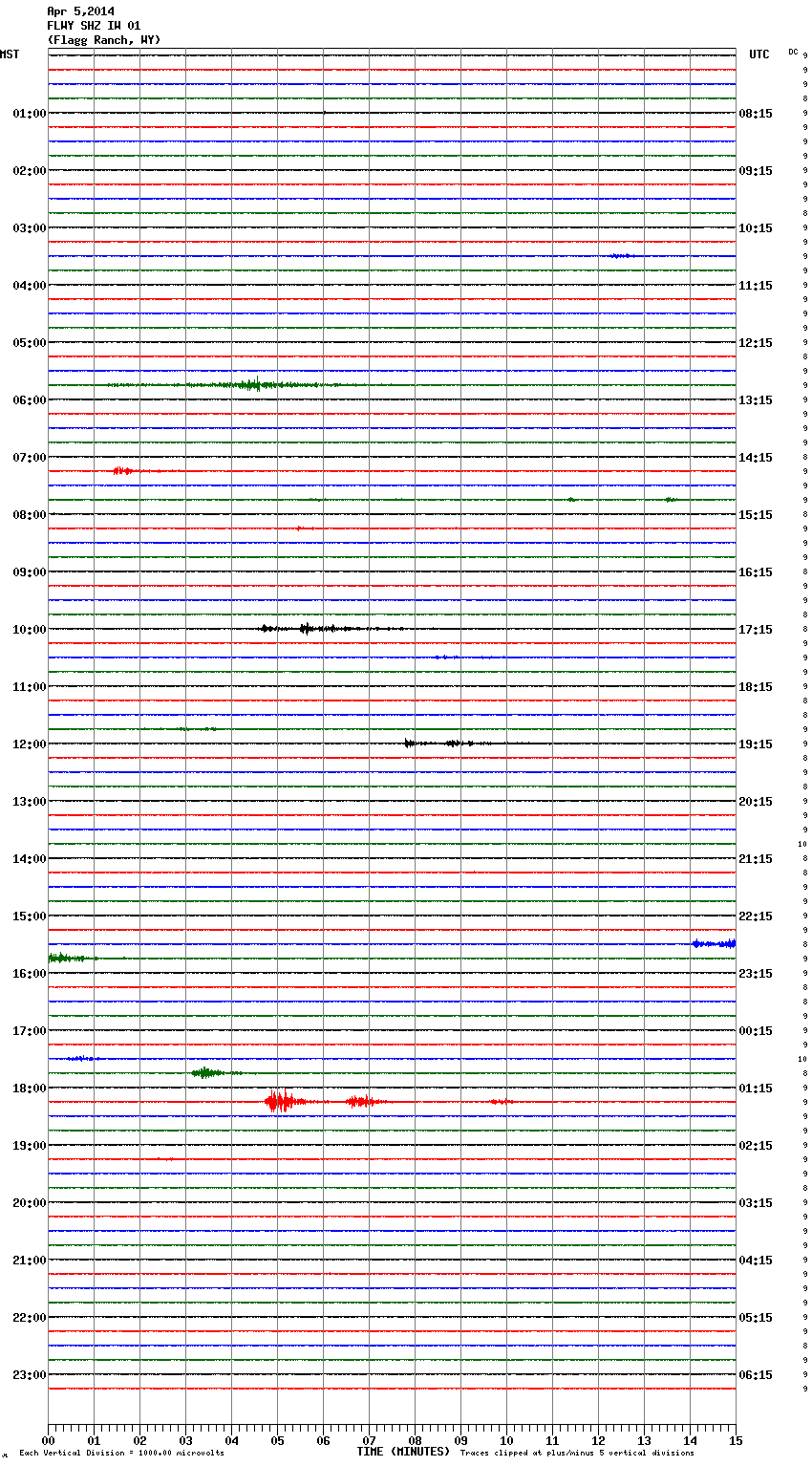The image size is (812, 1466).
Task: Select the 03:00 MST time label
Action: 30,228
